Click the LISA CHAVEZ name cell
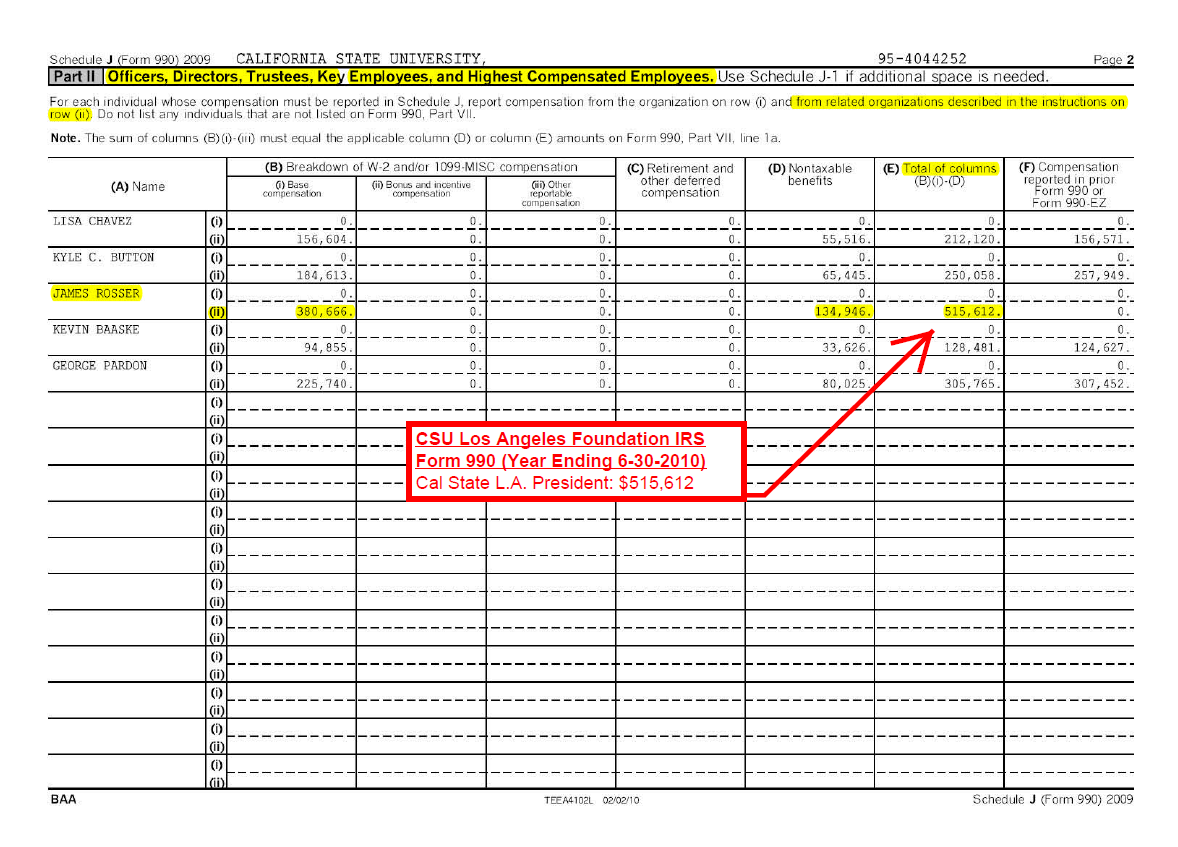 92,221
